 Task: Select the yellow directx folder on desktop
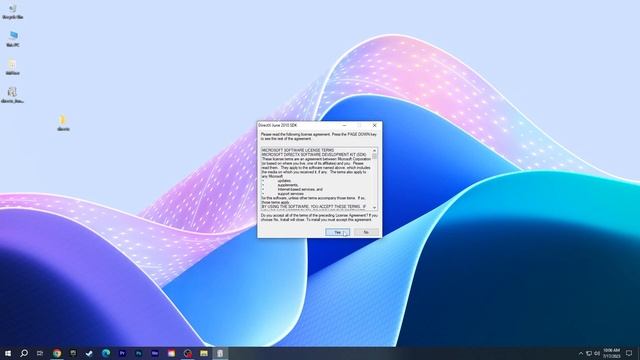point(63,123)
